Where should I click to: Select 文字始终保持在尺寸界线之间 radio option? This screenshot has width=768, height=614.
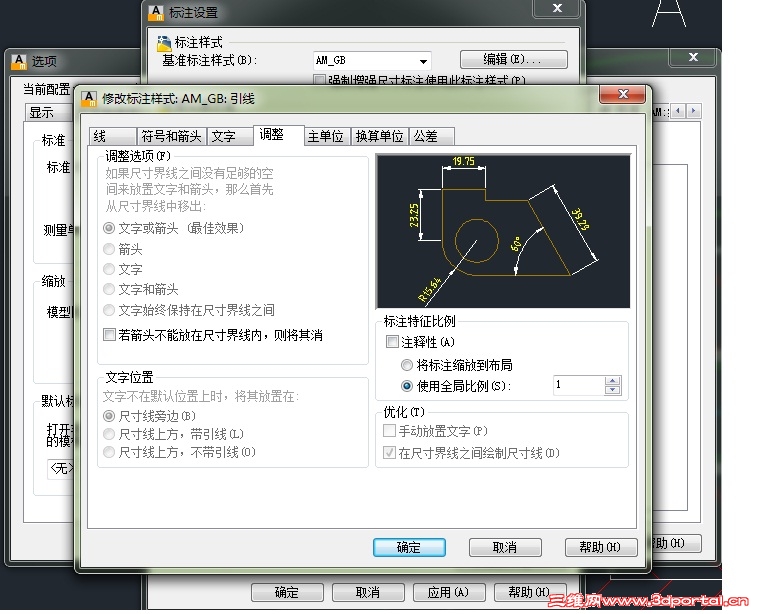click(x=109, y=310)
